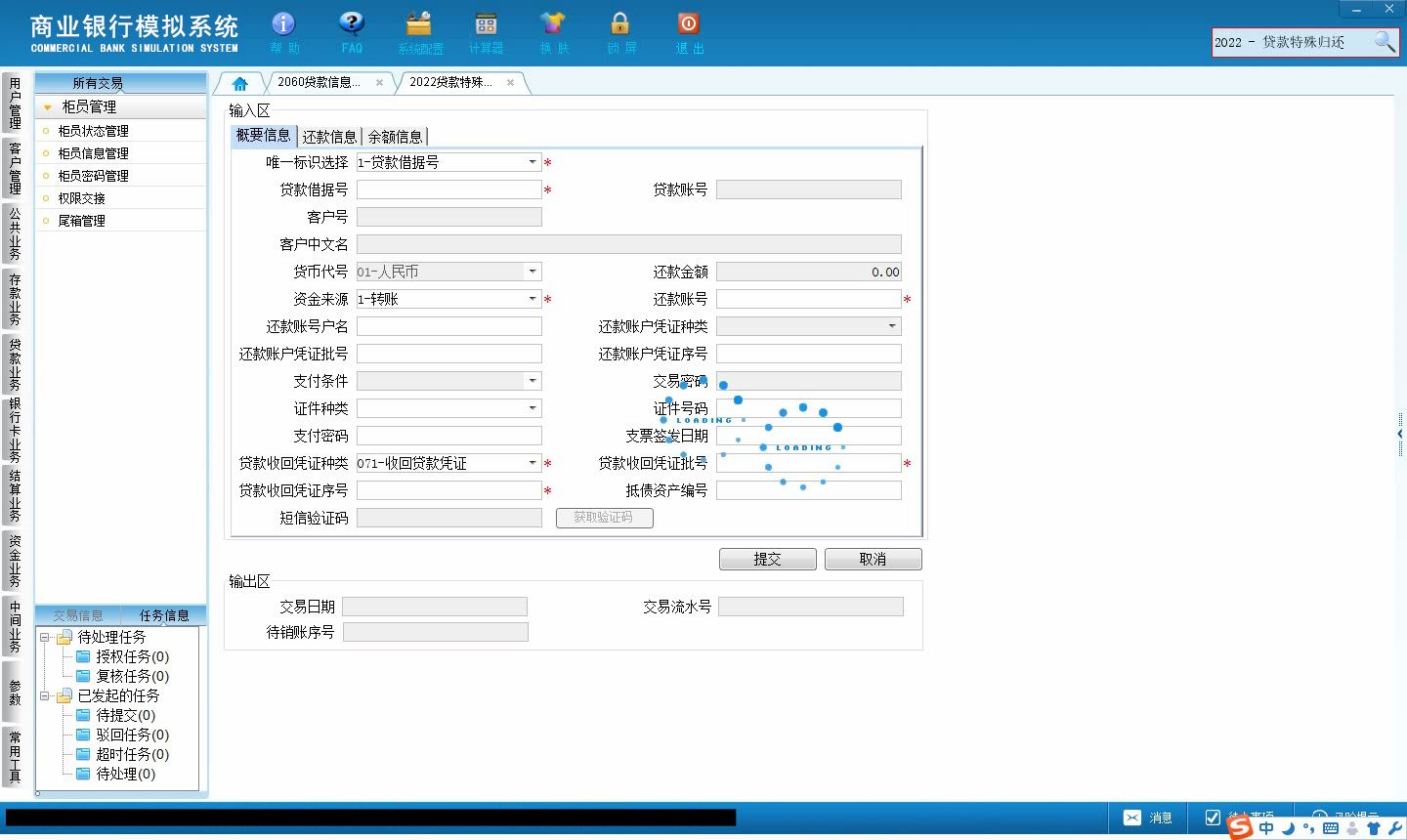Open the 存款业务 side tab
1407x840 pixels.
[x=15, y=299]
